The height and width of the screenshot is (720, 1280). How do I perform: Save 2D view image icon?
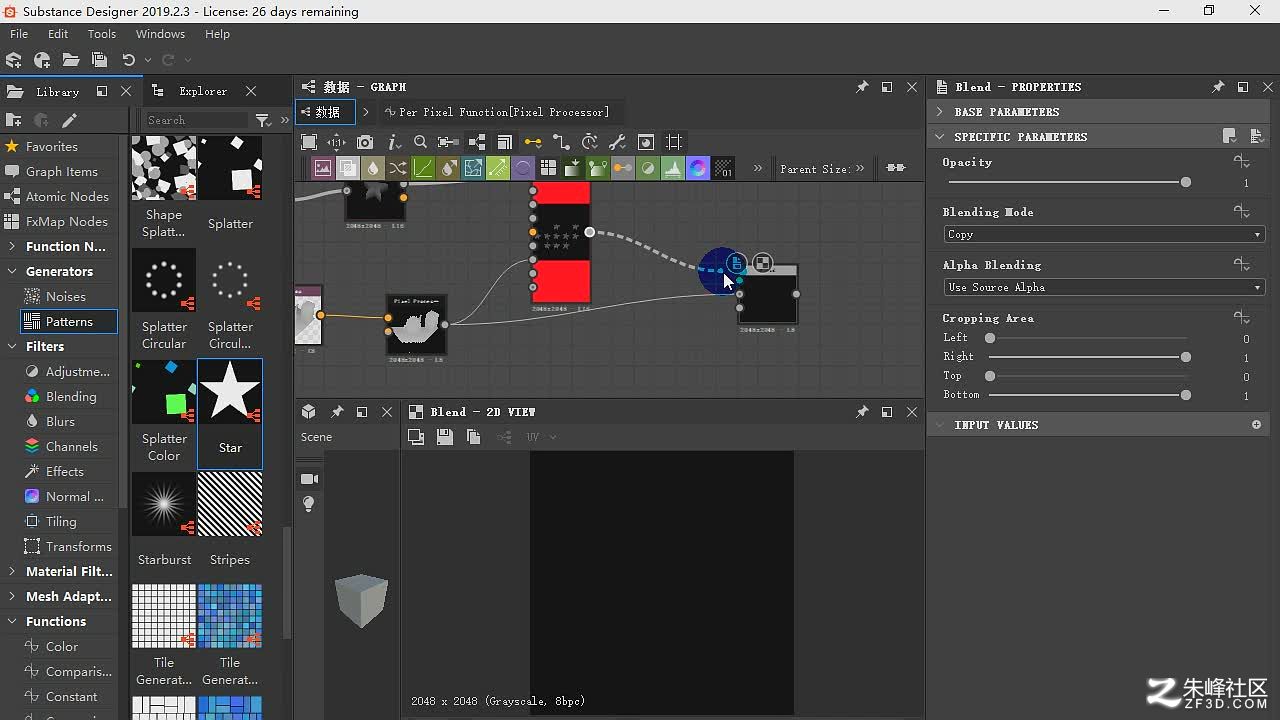coord(445,437)
